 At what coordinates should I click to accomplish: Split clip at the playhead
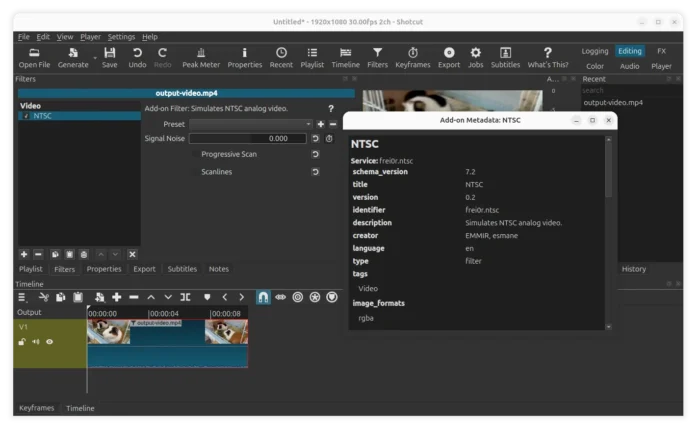185,297
